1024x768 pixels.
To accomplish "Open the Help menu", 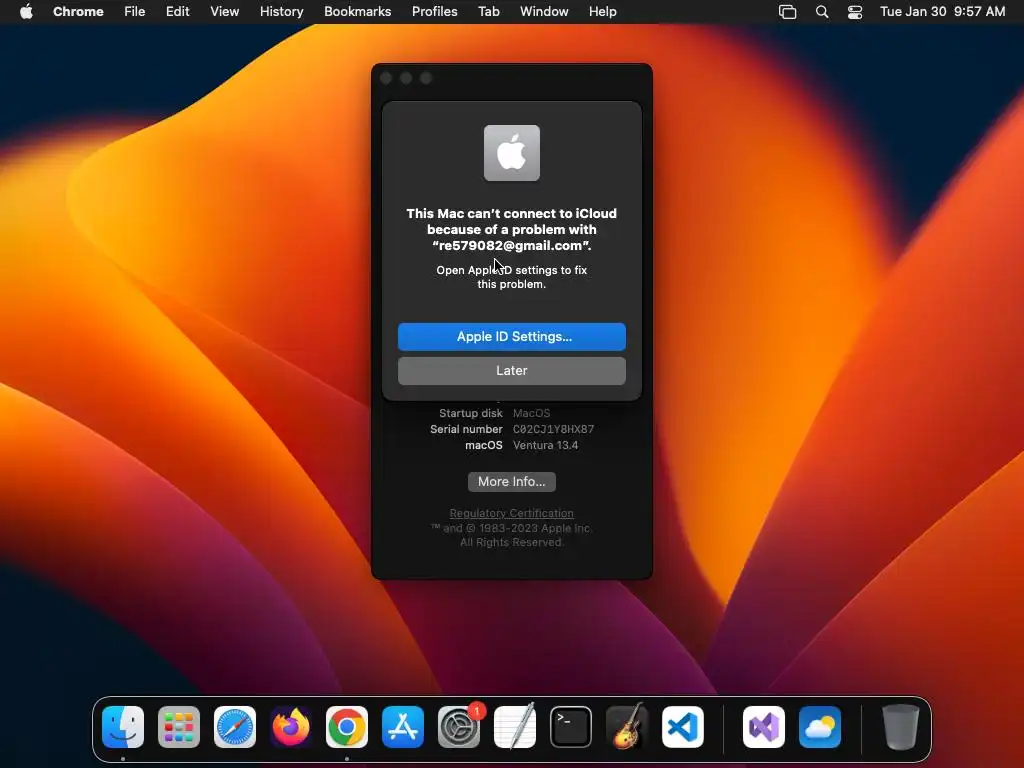I will pos(602,12).
